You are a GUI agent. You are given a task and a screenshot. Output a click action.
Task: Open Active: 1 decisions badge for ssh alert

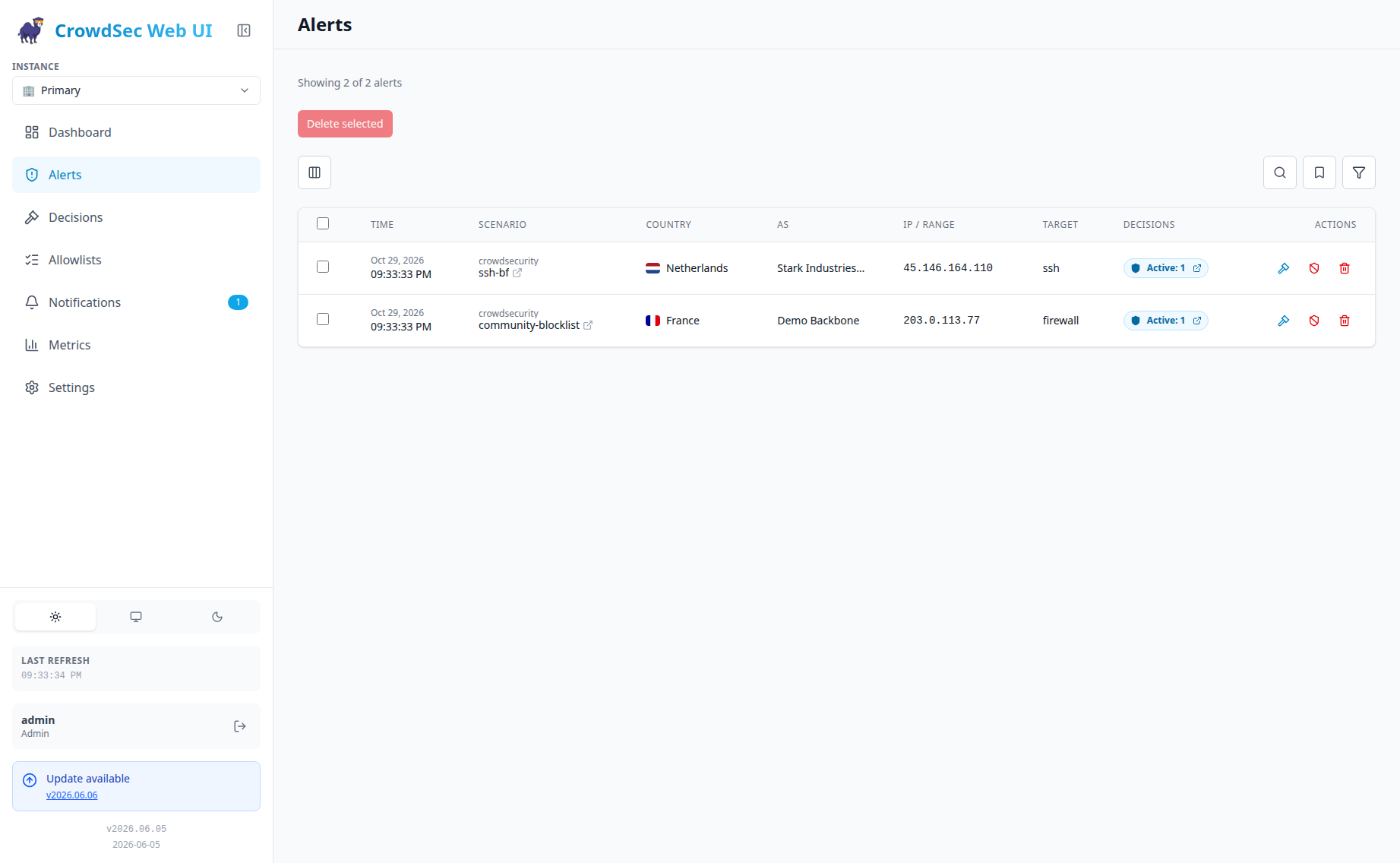[1166, 268]
